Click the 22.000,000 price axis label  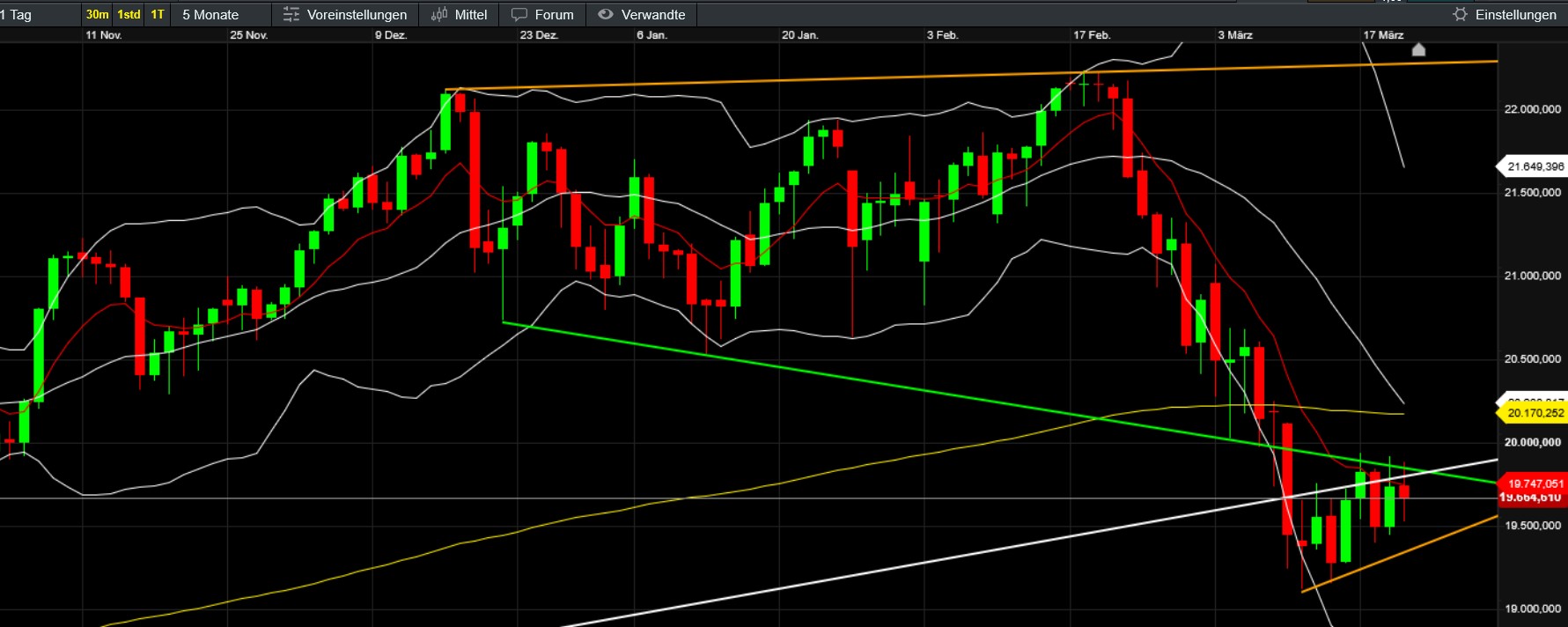click(1533, 109)
